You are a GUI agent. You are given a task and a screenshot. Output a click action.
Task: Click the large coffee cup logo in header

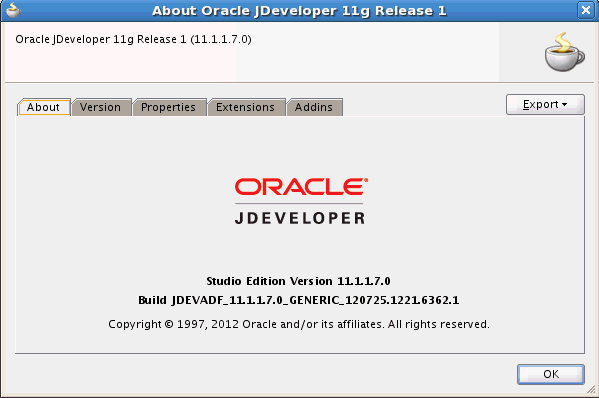(x=564, y=52)
